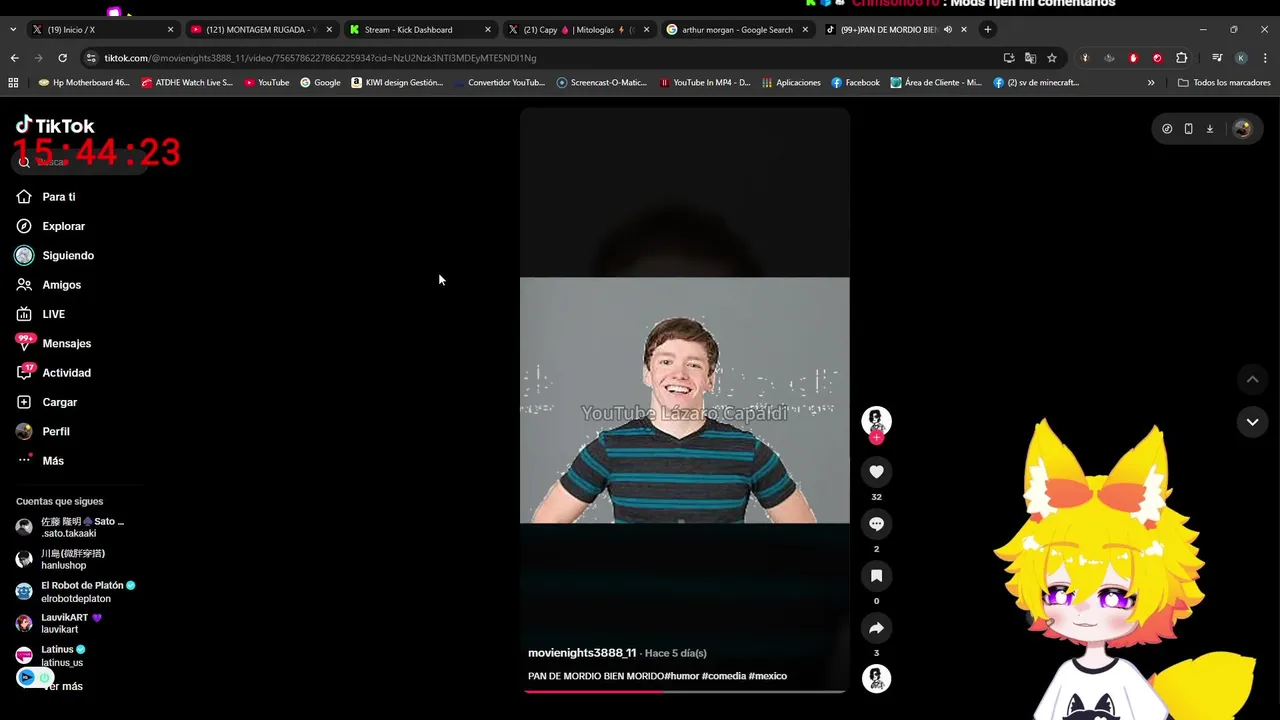
Task: Switch to arthur morgan Google Search tab
Action: (x=737, y=30)
